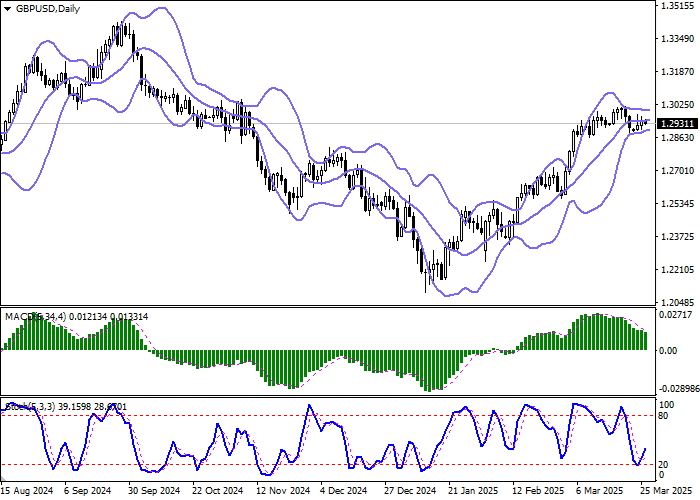Click the 30 Sep 2024 date label
This screenshot has width=700, height=500.
click(x=155, y=491)
